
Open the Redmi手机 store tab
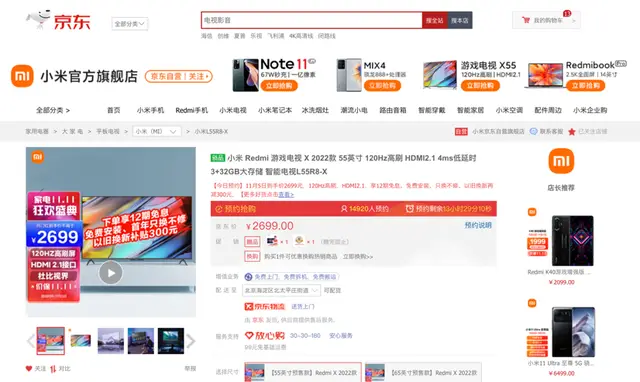click(191, 110)
